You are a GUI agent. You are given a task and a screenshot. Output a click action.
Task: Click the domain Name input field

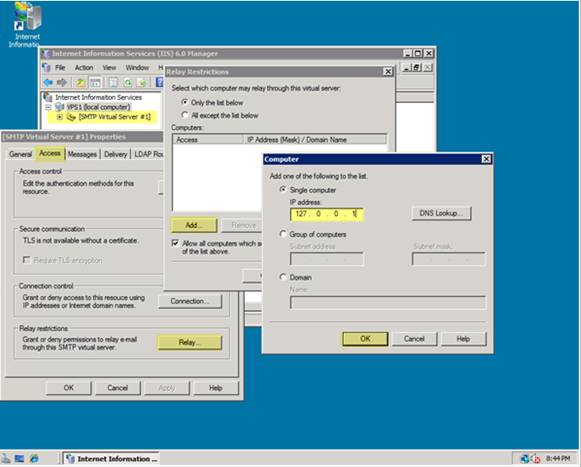coord(388,302)
